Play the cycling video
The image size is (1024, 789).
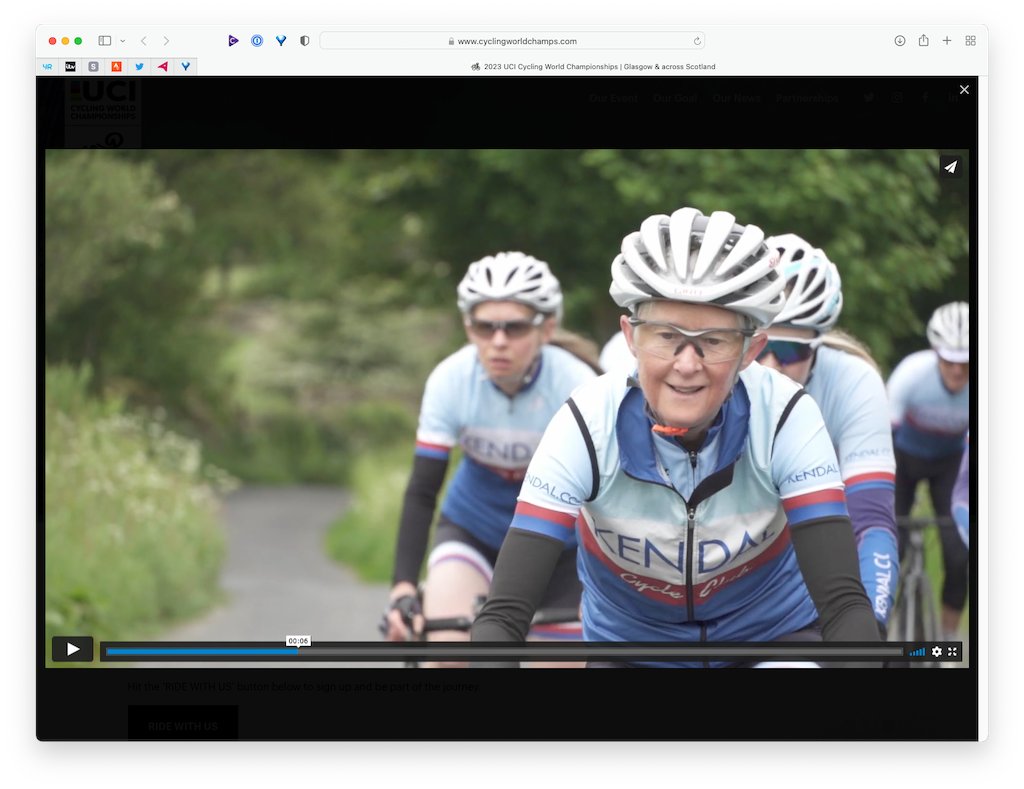pos(72,649)
